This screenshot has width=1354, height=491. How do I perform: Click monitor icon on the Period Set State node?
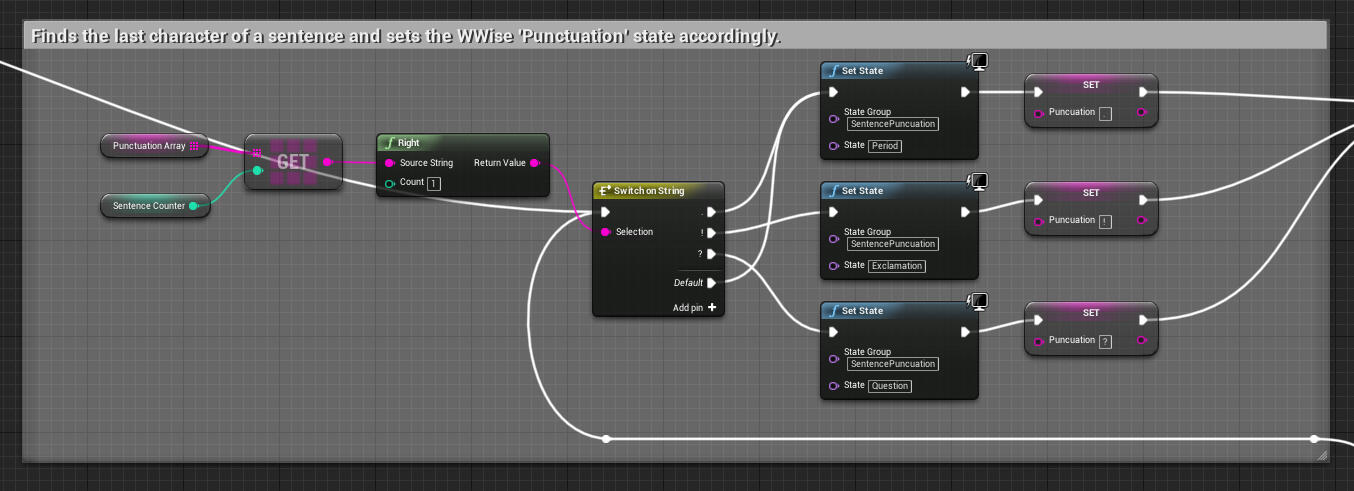click(x=979, y=62)
